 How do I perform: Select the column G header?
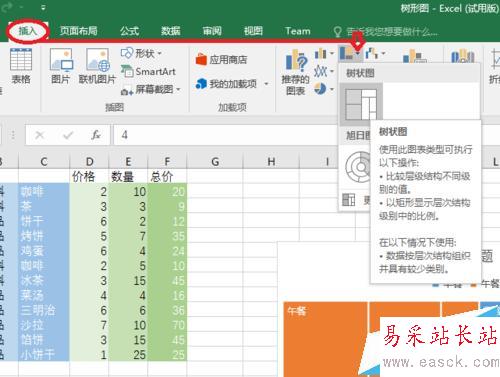(215, 162)
